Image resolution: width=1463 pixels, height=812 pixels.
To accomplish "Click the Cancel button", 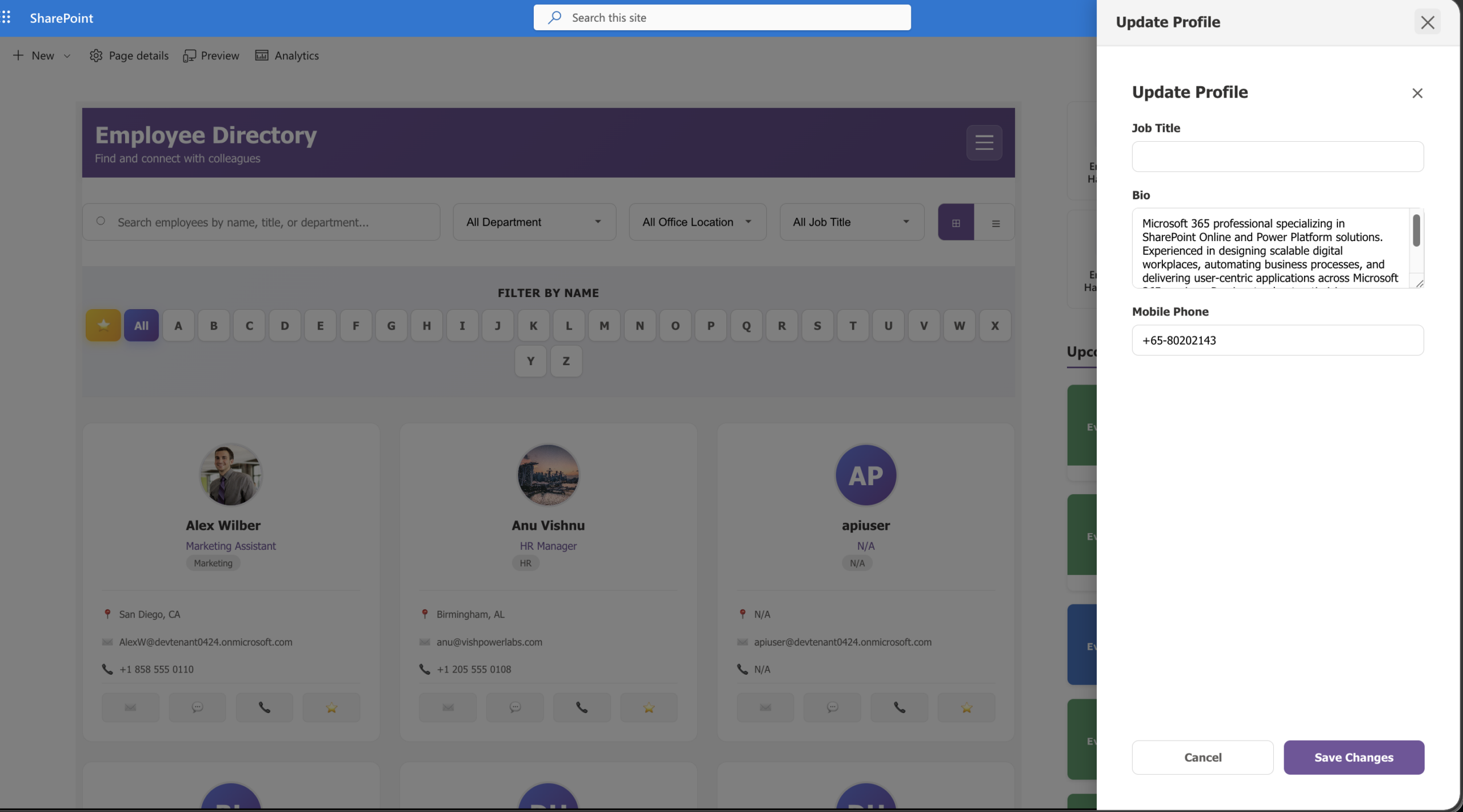I will (1202, 757).
